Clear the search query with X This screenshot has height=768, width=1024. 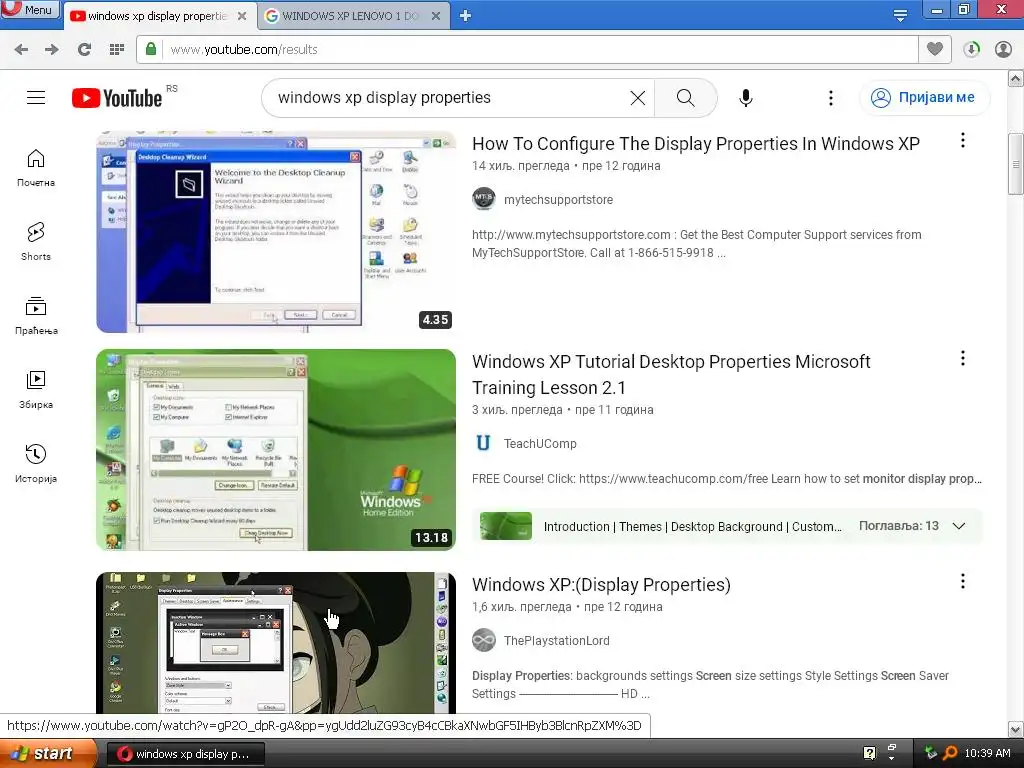click(x=638, y=98)
